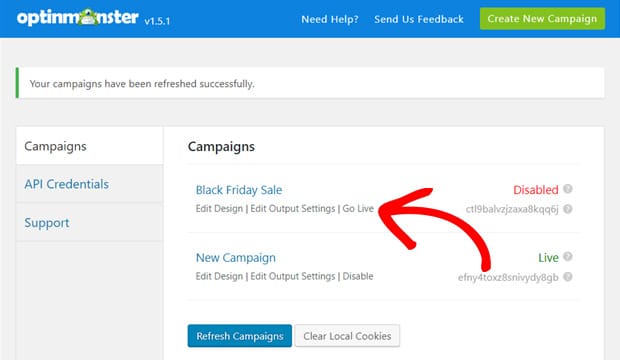Edit Design for Black Friday Sale
Viewport: 620px width, 360px height.
219,208
